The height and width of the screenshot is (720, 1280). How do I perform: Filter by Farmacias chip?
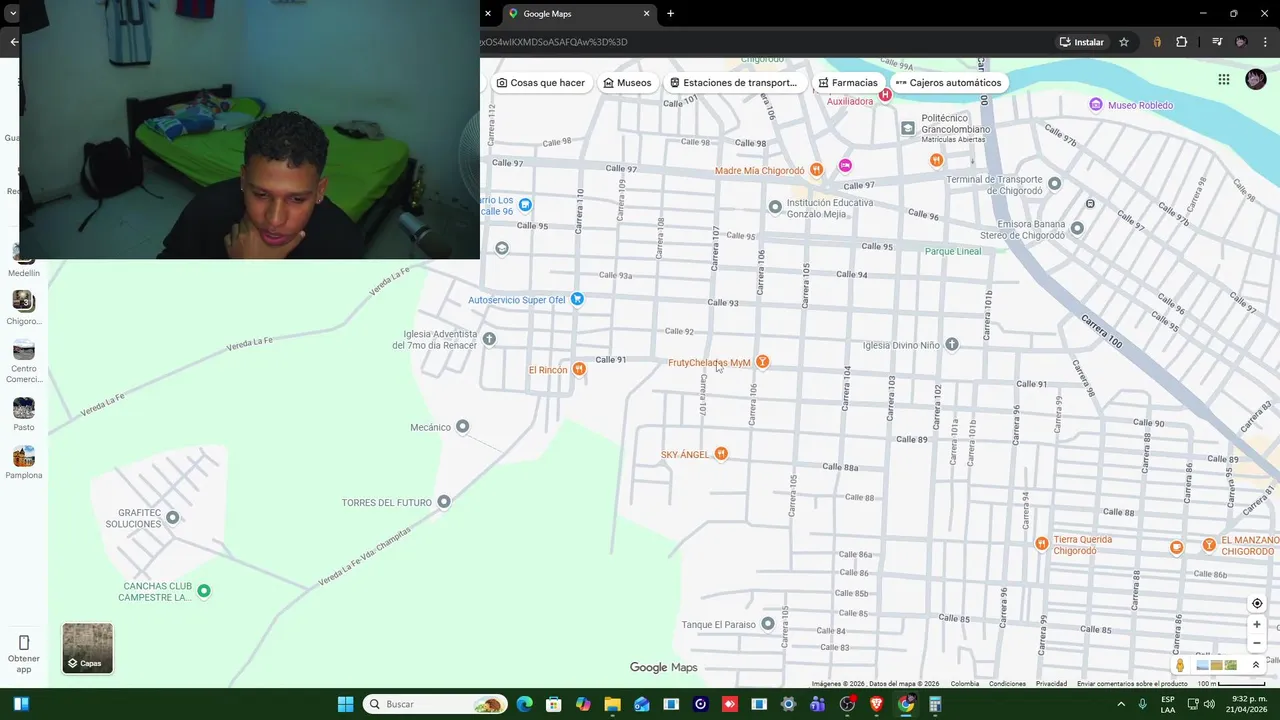(x=847, y=83)
